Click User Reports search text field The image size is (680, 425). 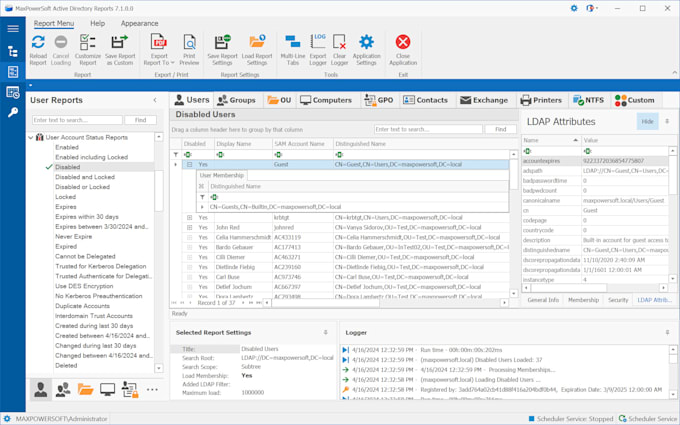coord(77,120)
